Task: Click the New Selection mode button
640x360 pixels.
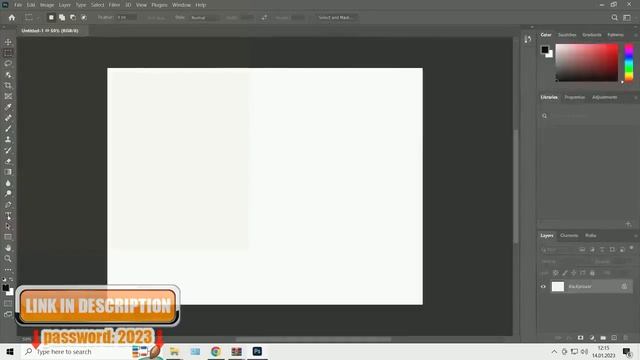Action: [51, 18]
